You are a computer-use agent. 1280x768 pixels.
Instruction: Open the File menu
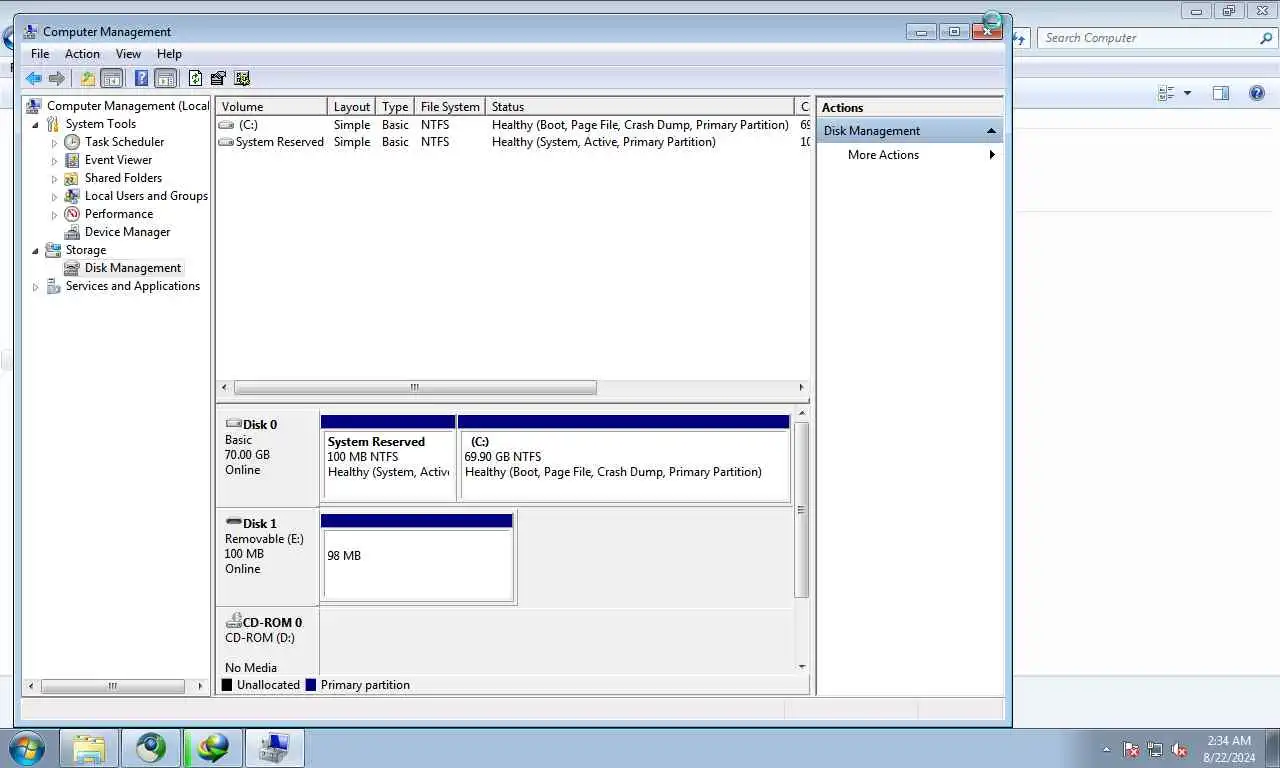point(40,54)
